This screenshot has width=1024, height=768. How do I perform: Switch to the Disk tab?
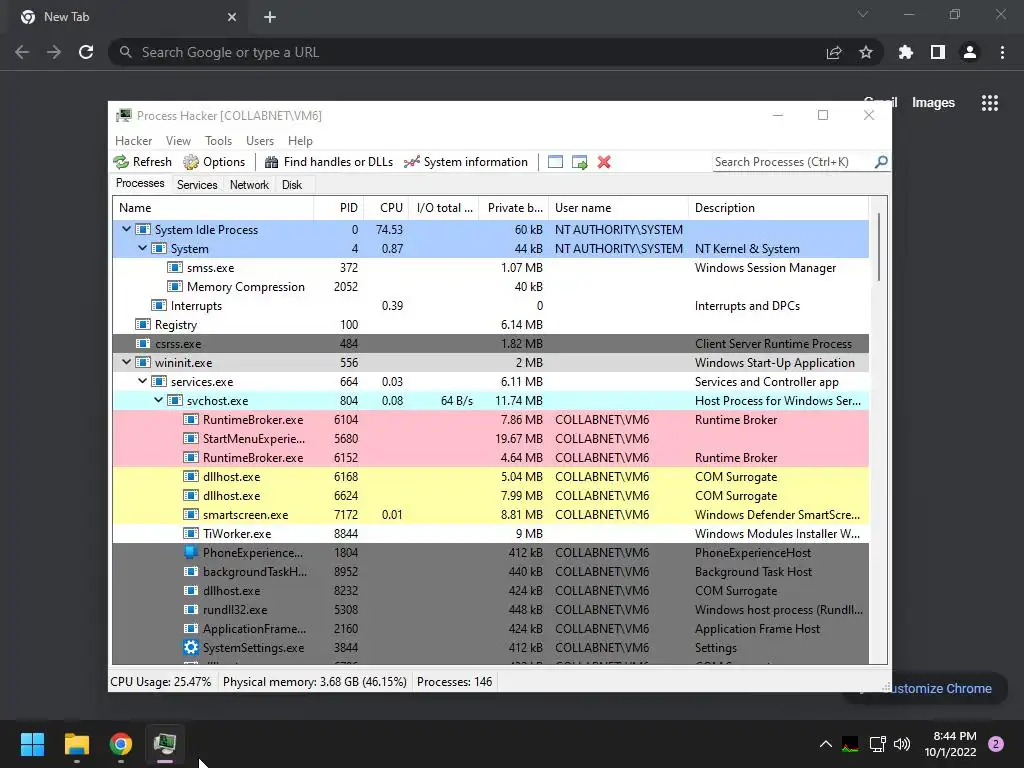click(292, 185)
